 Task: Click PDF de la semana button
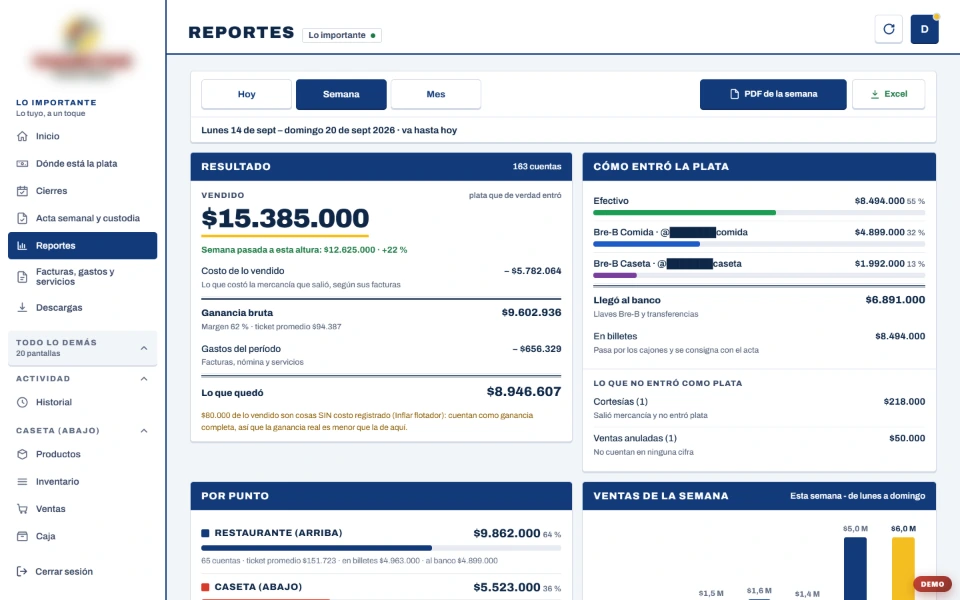(773, 94)
